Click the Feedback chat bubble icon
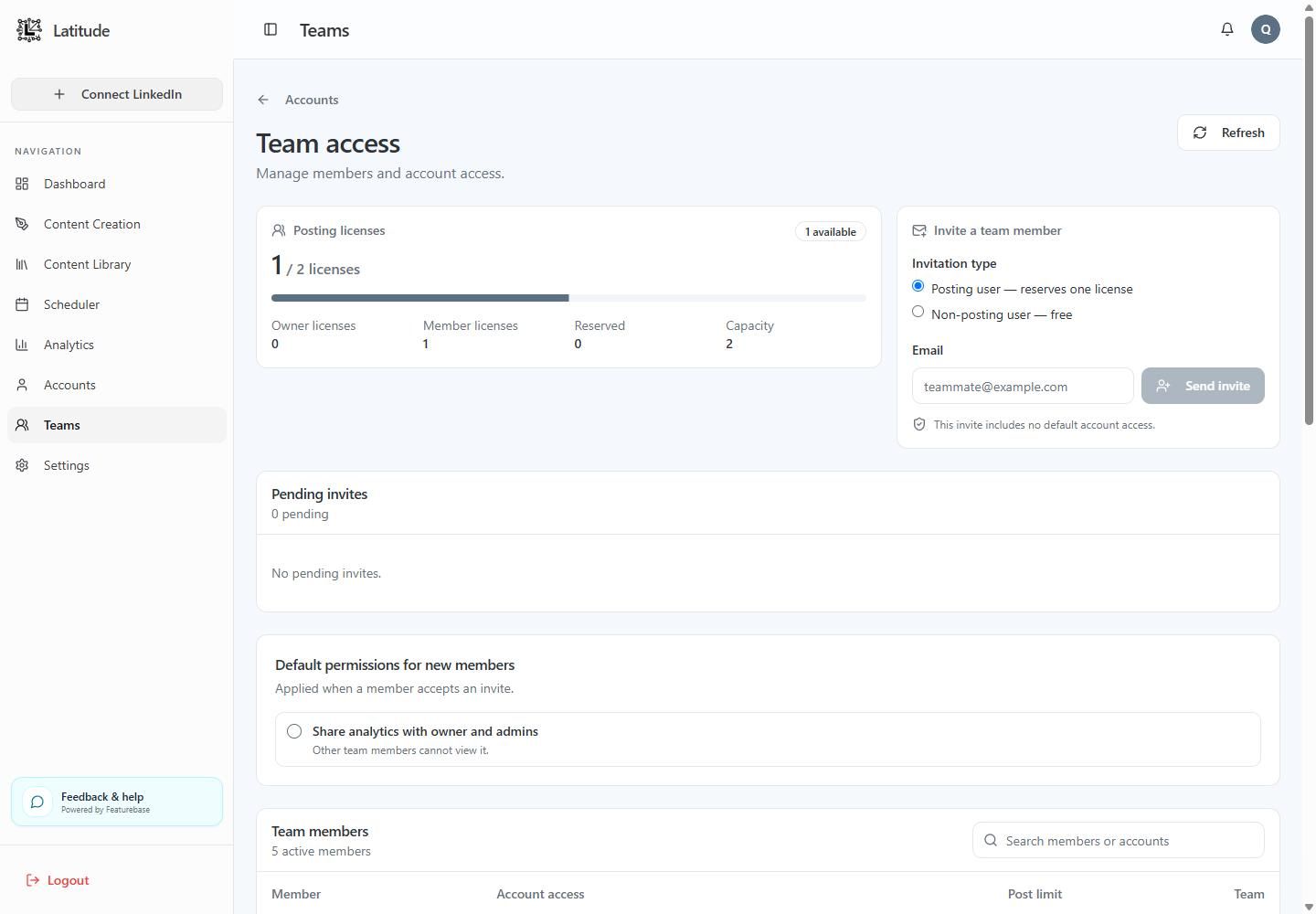Image resolution: width=1316 pixels, height=914 pixels. click(37, 802)
